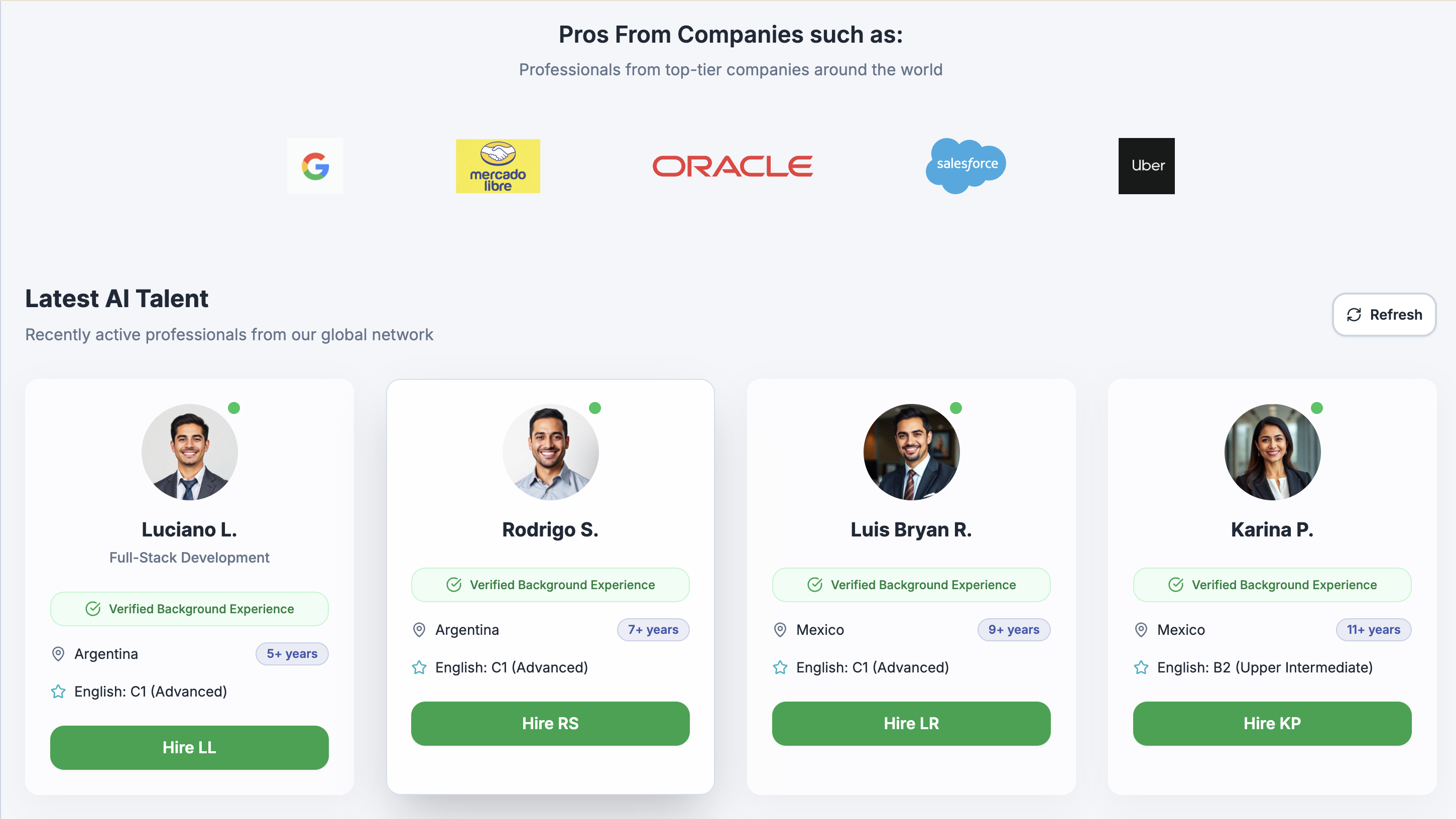The image size is (1456, 819).
Task: Click the Refresh talent button
Action: [x=1384, y=315]
